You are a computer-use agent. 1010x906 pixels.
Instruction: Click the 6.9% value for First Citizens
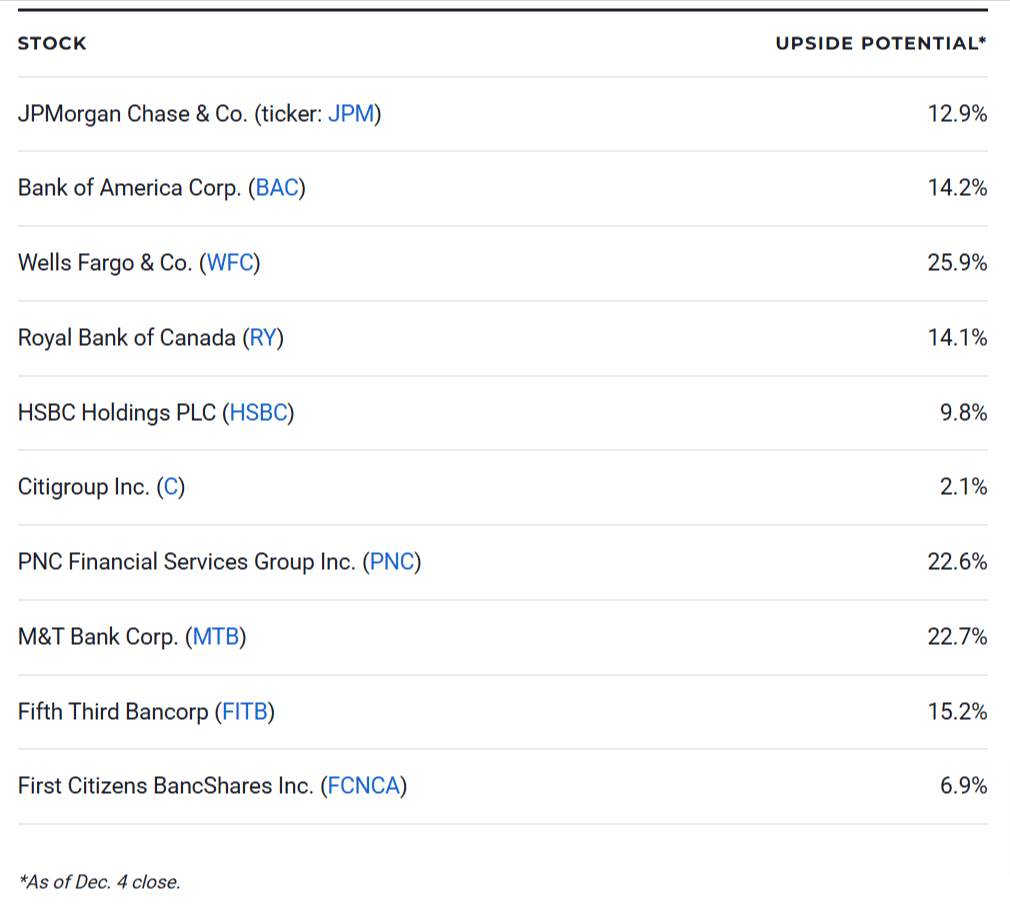pos(963,786)
